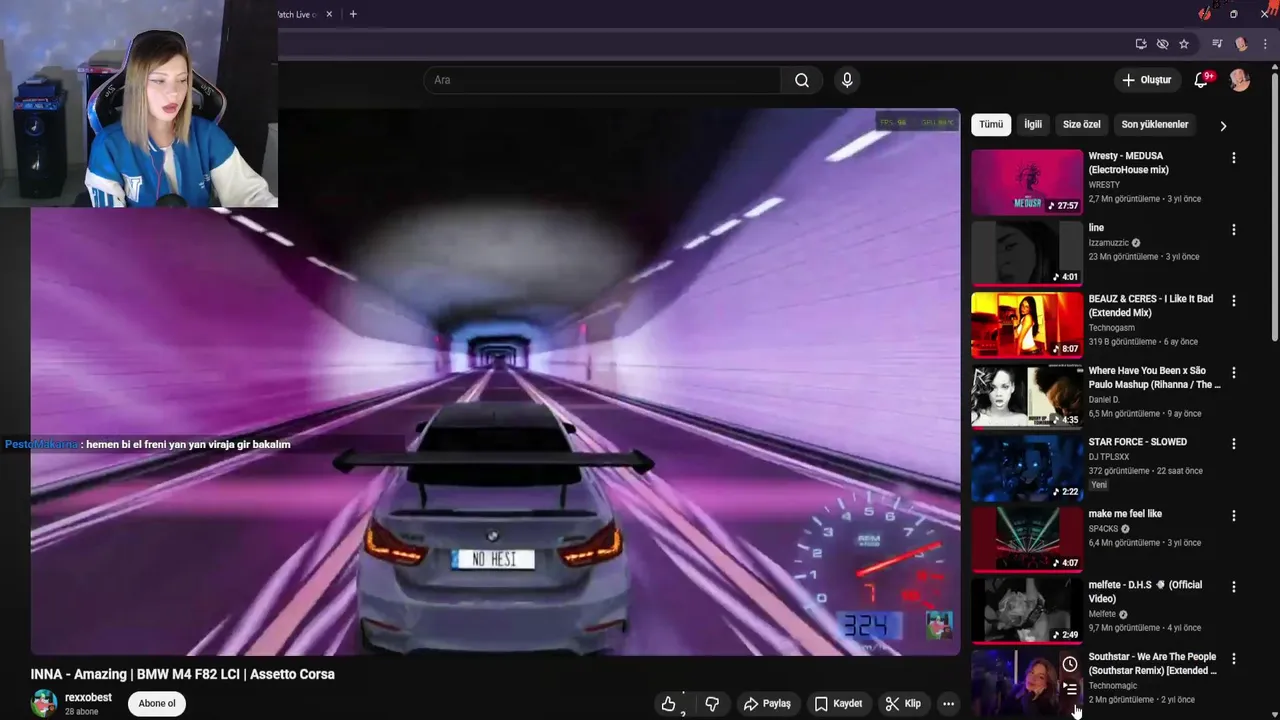The height and width of the screenshot is (720, 1280).
Task: Focus the Ara search field
Action: (602, 80)
